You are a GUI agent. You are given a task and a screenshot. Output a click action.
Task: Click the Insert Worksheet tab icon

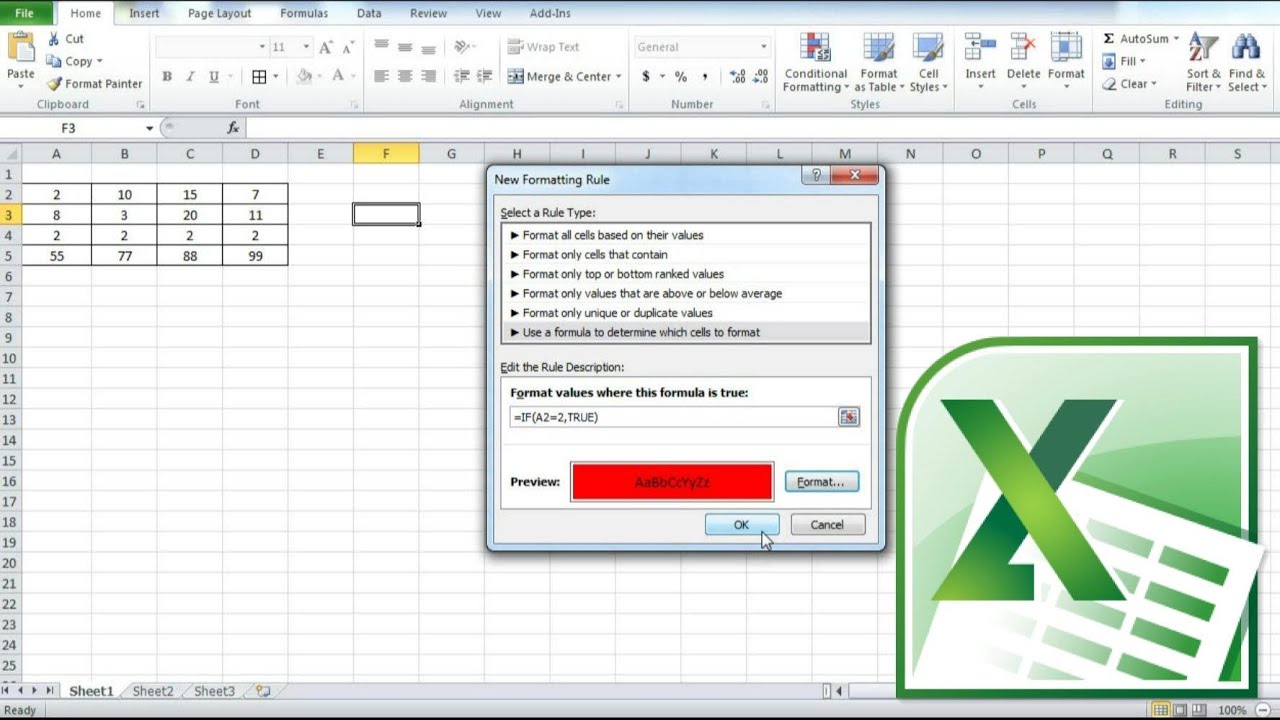tap(263, 691)
